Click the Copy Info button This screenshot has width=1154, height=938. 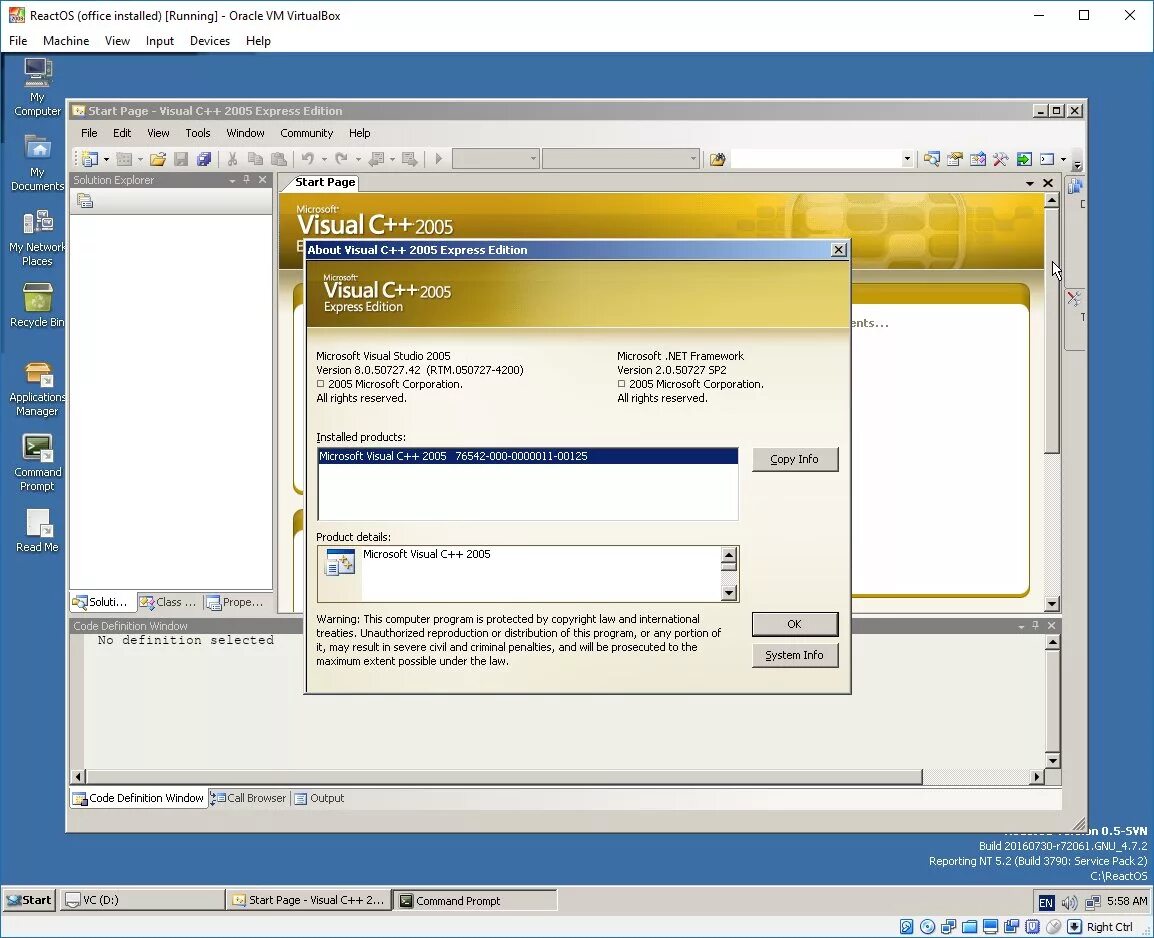[x=795, y=459]
